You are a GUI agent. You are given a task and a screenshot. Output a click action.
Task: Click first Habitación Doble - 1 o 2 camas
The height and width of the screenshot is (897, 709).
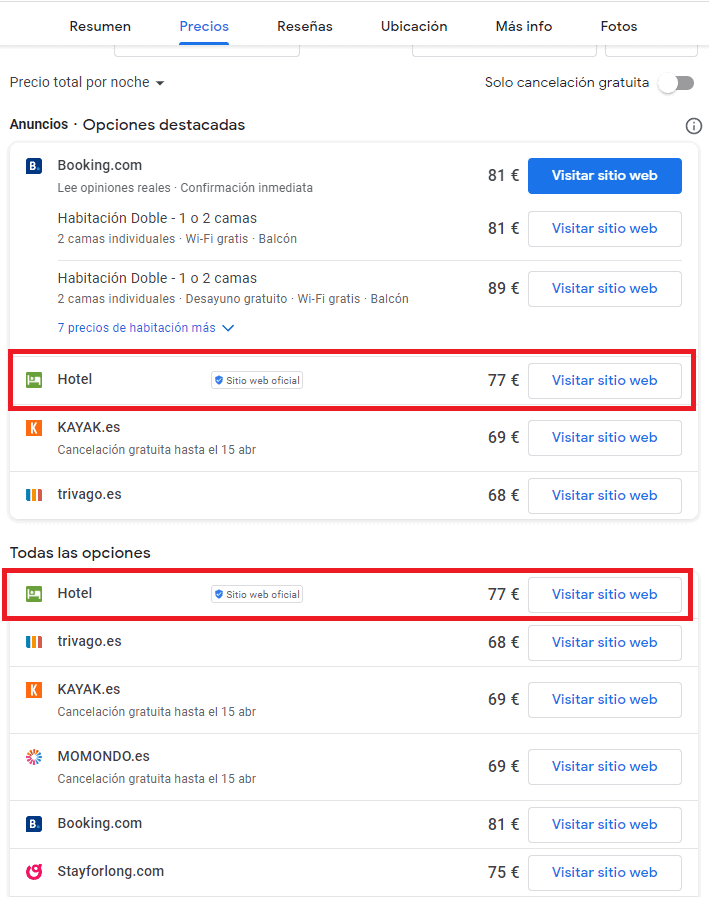157,219
